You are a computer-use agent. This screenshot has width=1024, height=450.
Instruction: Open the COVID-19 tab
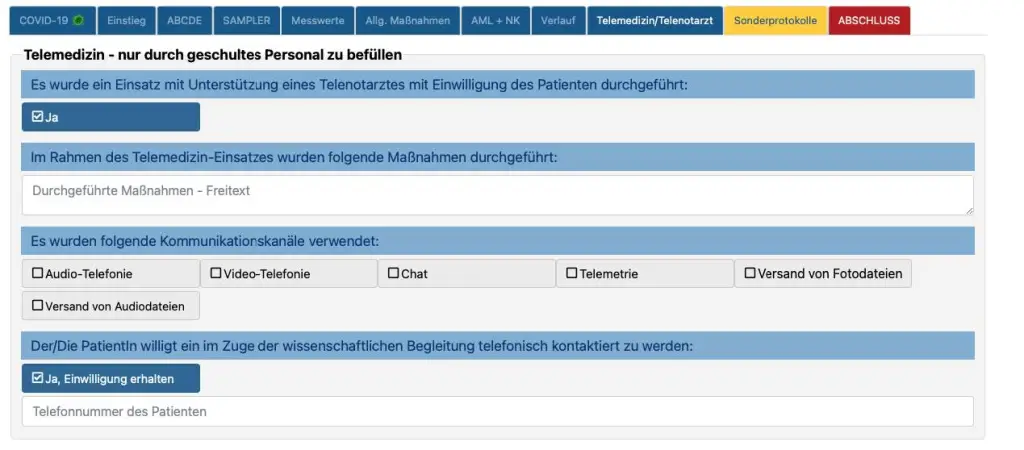click(x=51, y=20)
